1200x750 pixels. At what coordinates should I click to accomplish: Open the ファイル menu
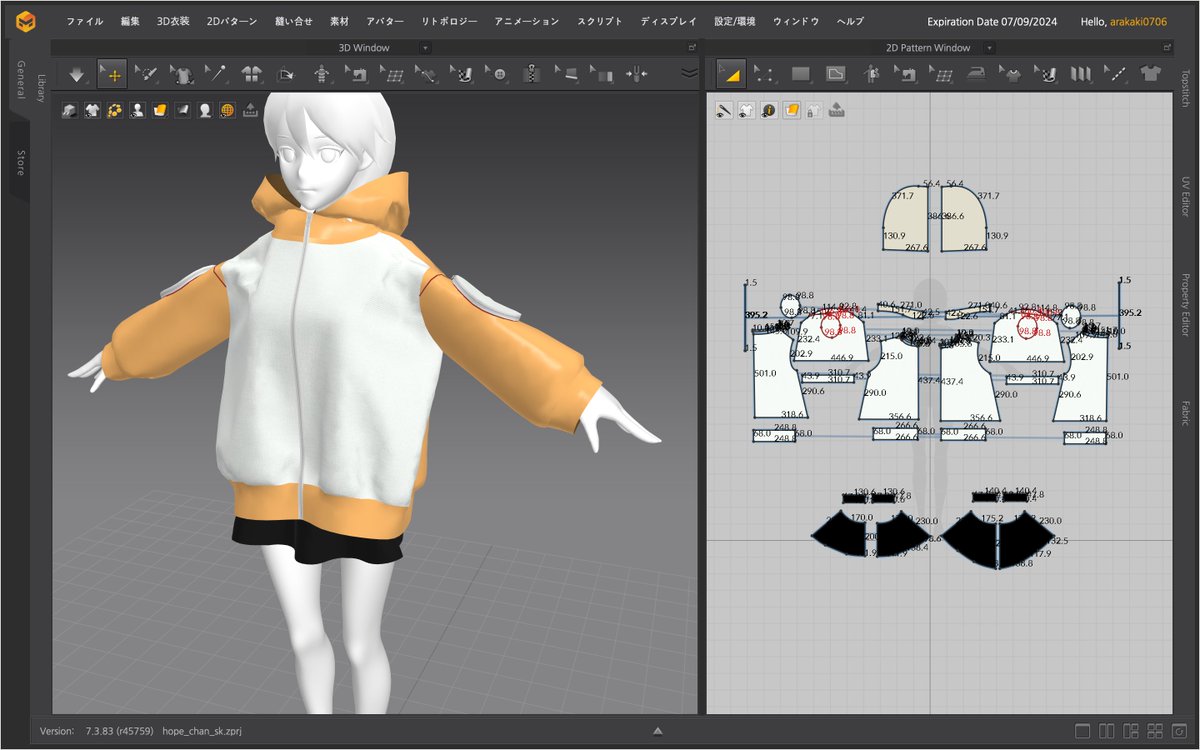85,21
